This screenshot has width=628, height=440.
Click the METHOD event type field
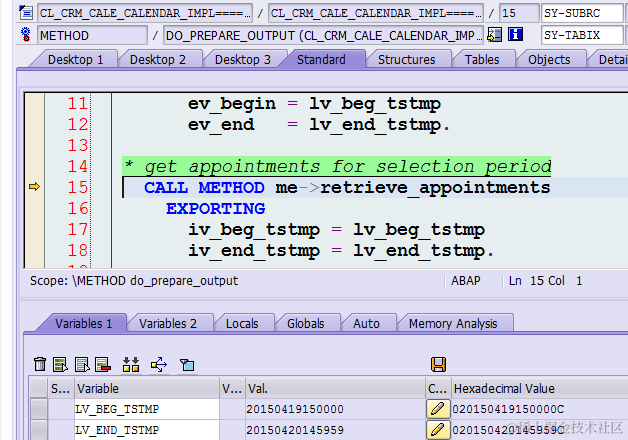pos(93,35)
